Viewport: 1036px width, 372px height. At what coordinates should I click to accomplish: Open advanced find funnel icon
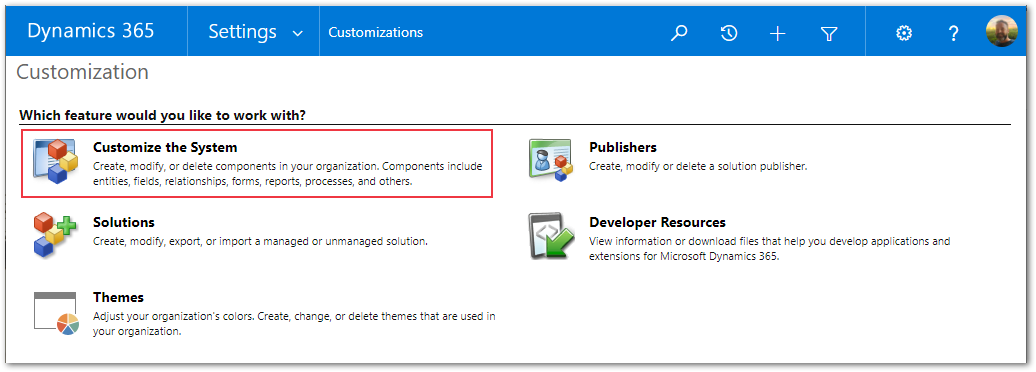829,33
